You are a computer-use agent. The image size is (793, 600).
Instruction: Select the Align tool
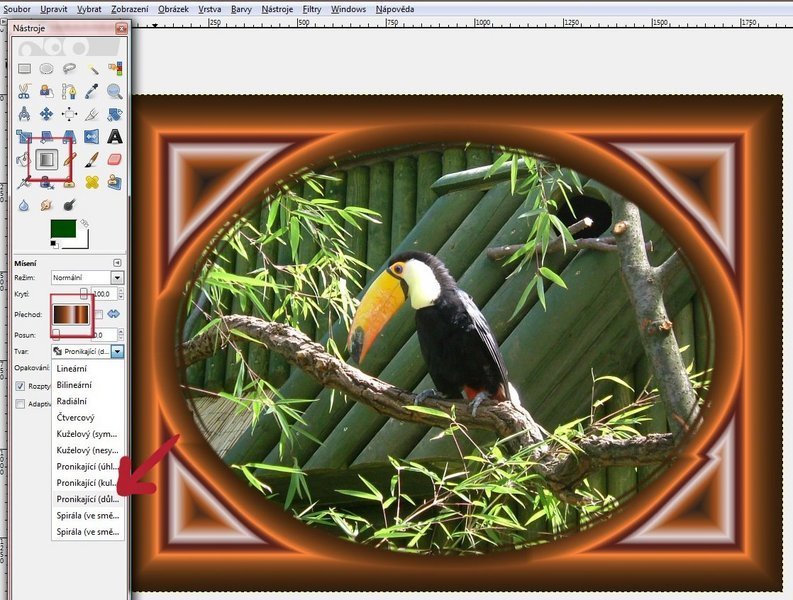pos(69,114)
